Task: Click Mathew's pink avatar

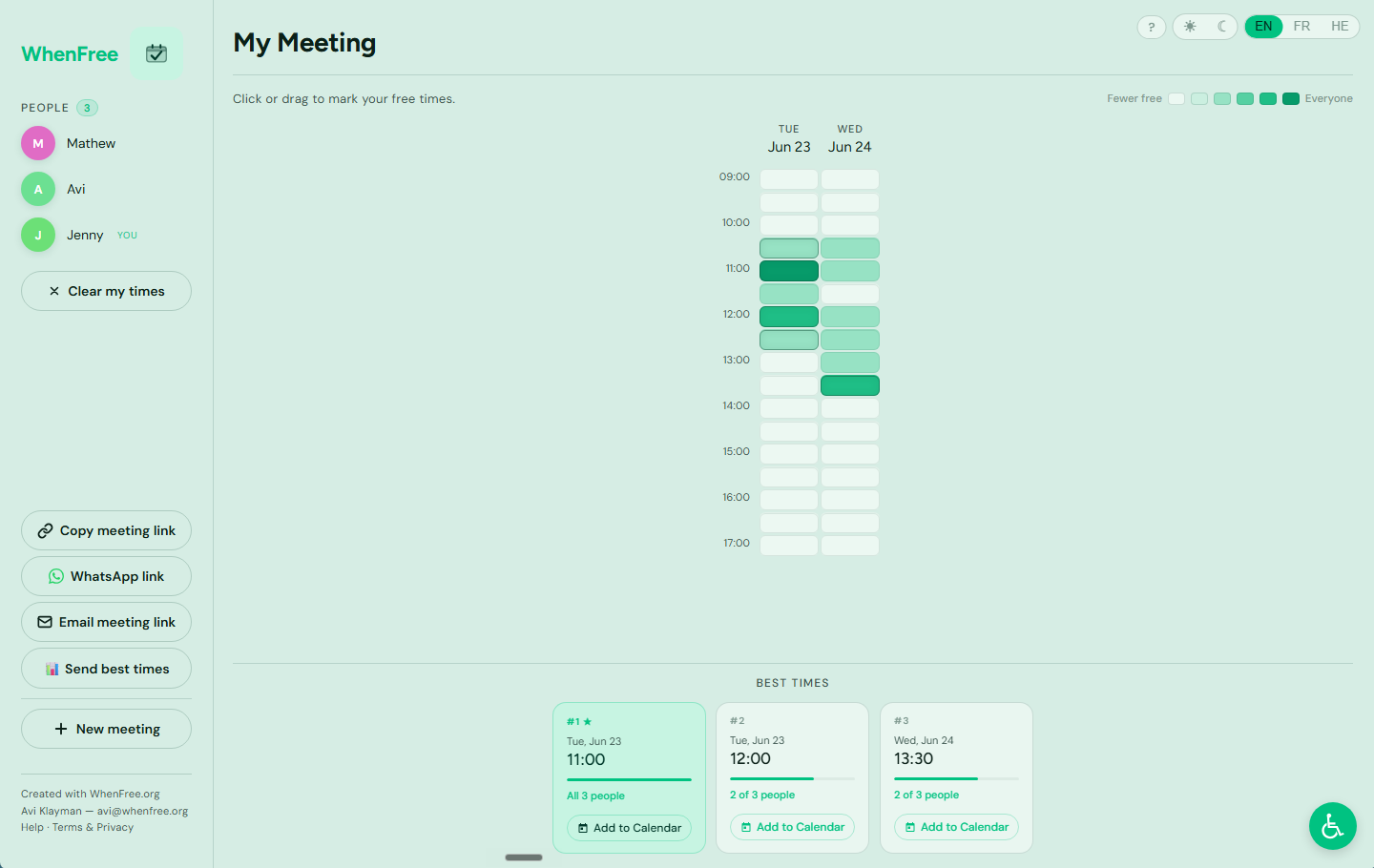Action: 38,143
